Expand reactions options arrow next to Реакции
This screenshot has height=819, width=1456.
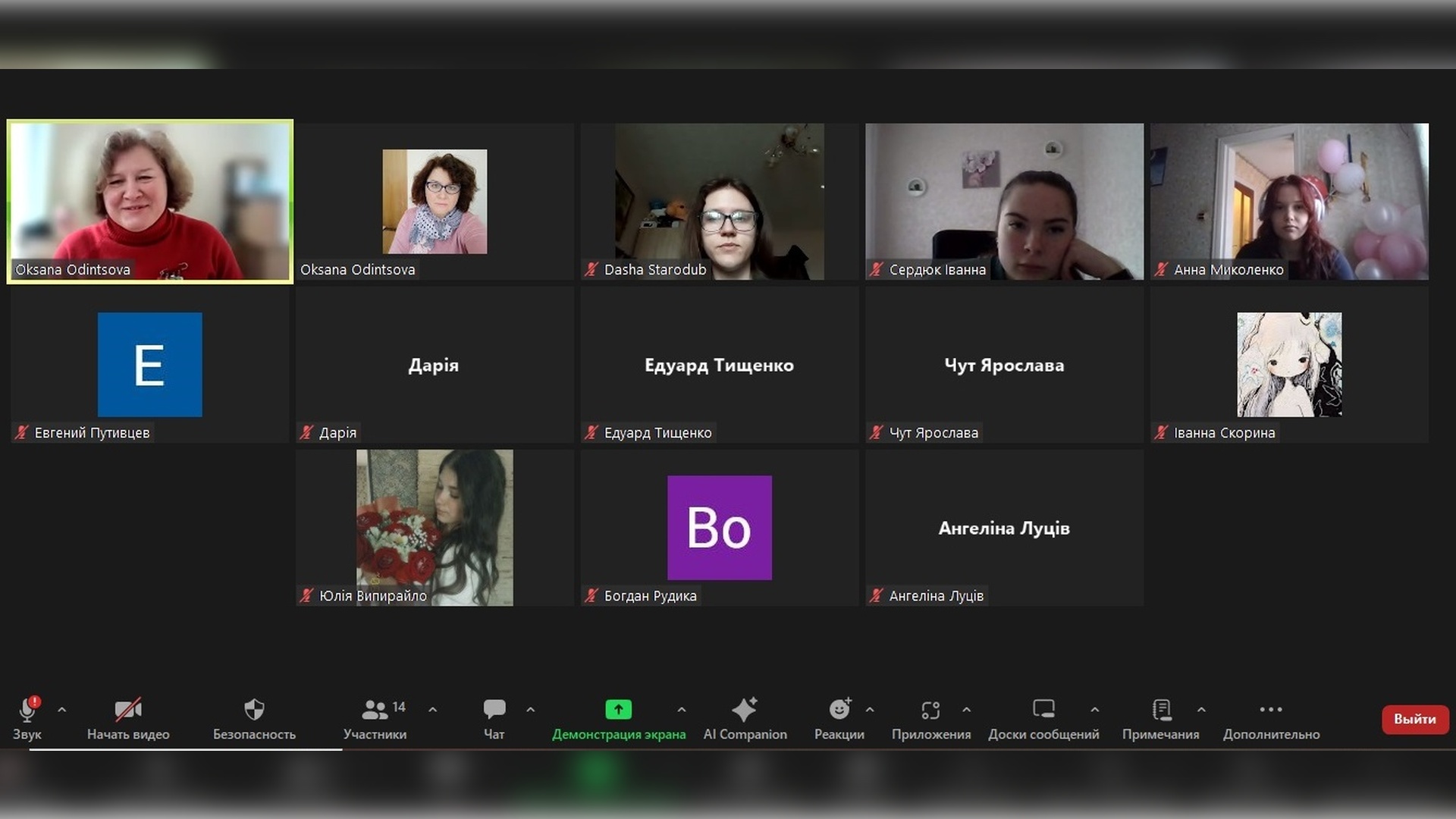click(870, 710)
